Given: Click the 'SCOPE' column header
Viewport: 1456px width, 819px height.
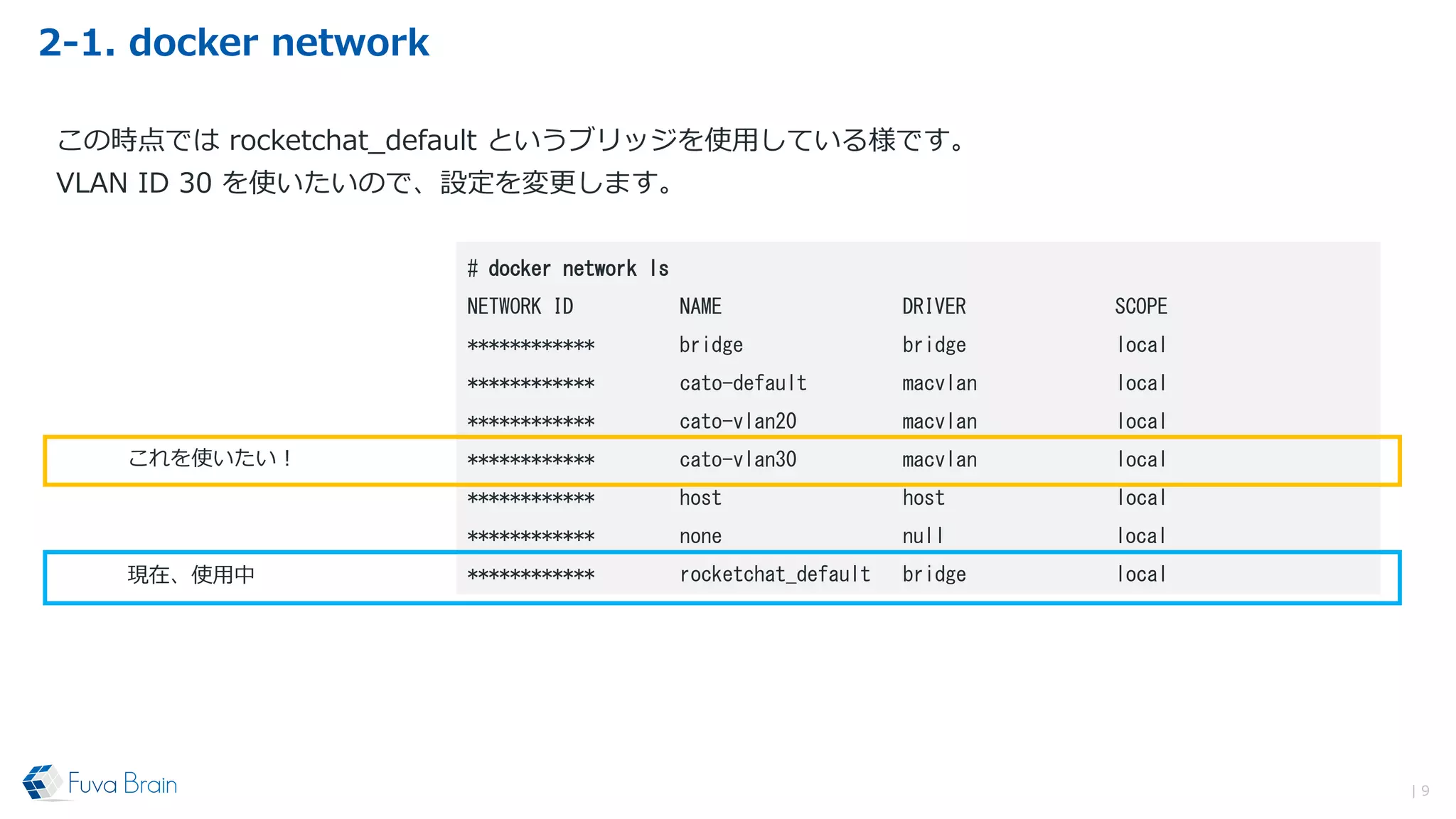Looking at the screenshot, I should [1140, 306].
